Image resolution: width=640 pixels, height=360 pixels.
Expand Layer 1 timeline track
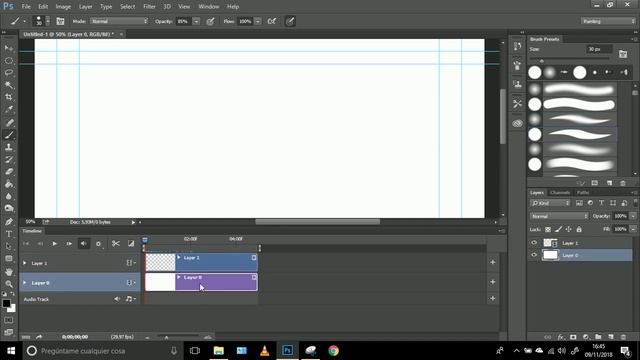coord(24,263)
